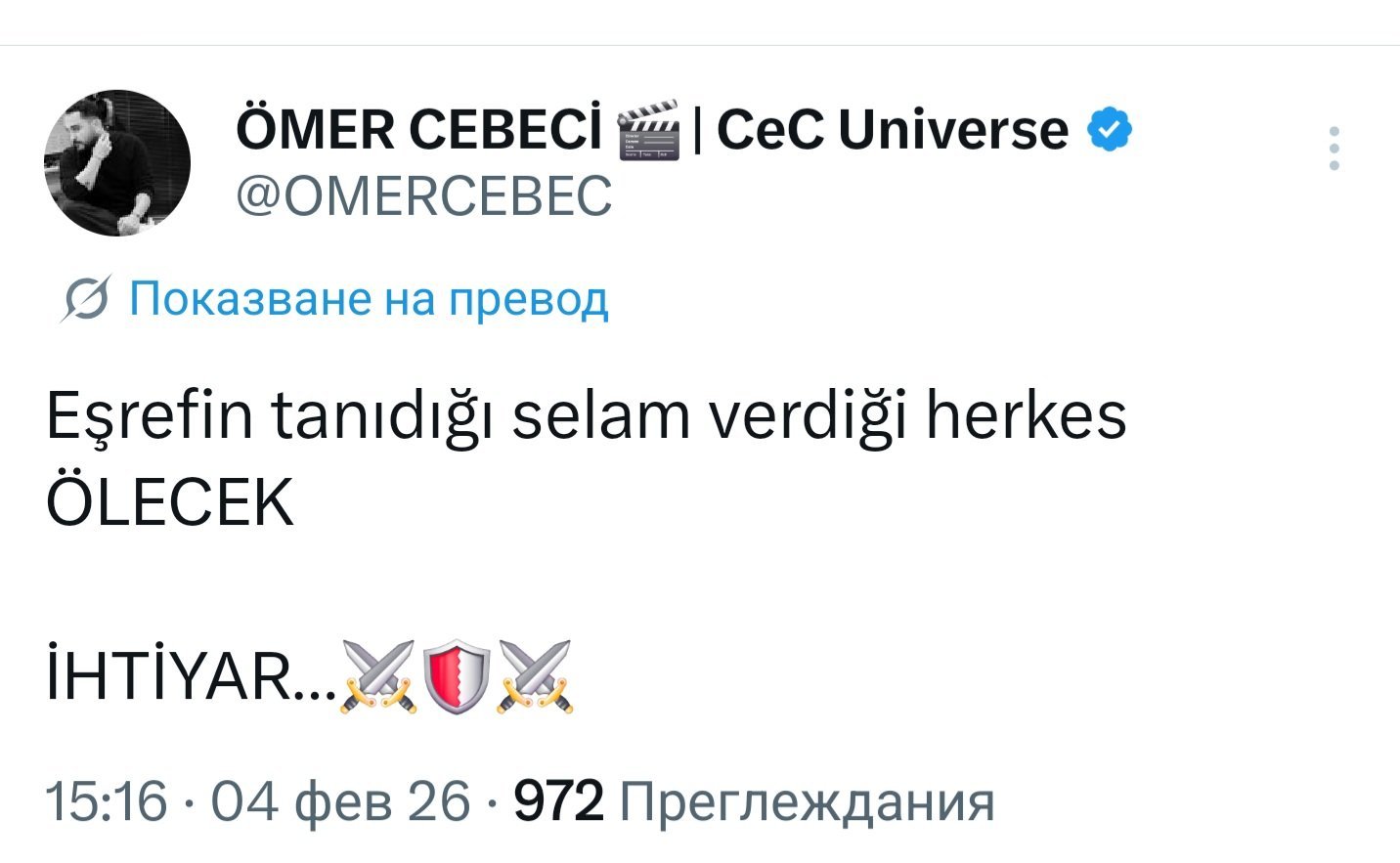Click the word herkes in the tweet
The height and width of the screenshot is (863, 1400).
click(x=1026, y=417)
